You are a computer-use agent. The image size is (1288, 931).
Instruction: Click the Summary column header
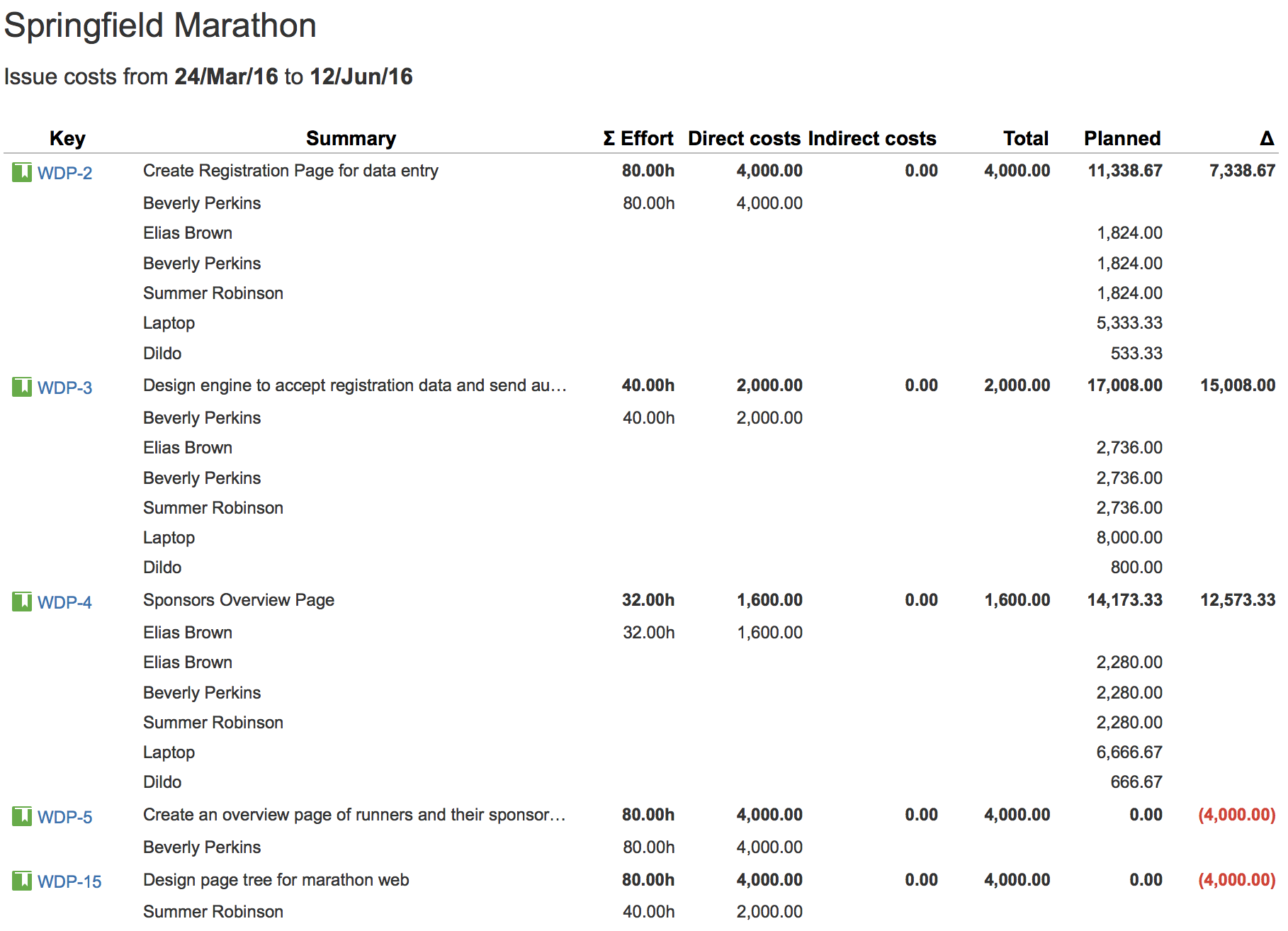point(351,138)
